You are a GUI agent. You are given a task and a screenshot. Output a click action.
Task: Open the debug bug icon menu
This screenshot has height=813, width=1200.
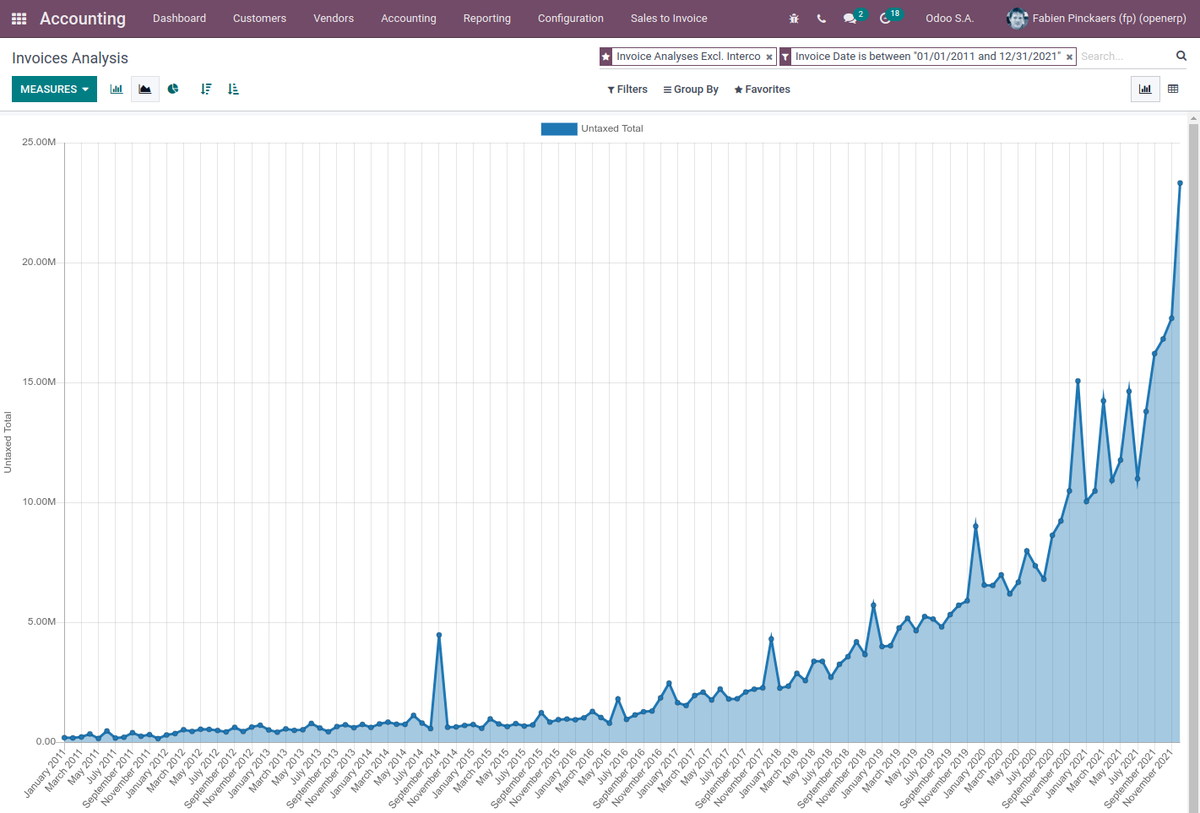(x=794, y=18)
